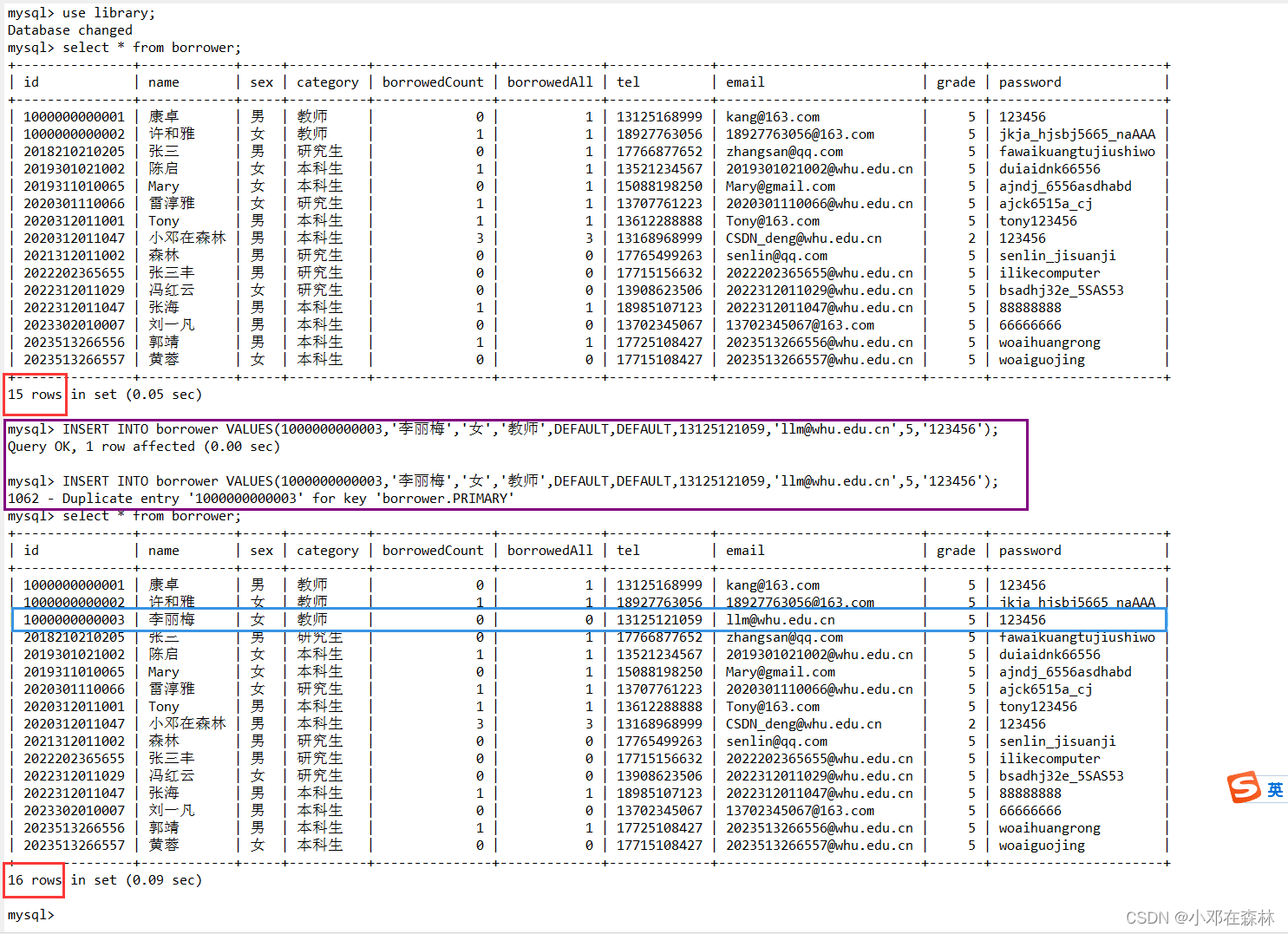Viewport: 1288px width, 934px height.
Task: Click id 2023513266557 in the 16-row result
Action: (x=74, y=846)
